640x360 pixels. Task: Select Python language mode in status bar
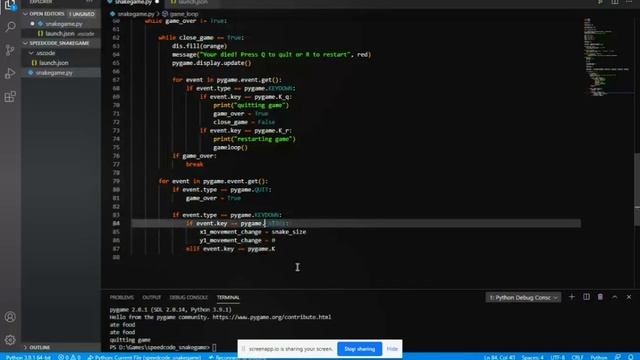599,357
